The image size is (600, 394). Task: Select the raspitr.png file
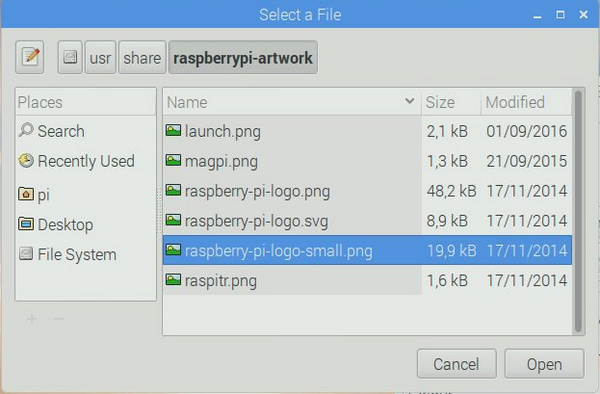click(367, 280)
